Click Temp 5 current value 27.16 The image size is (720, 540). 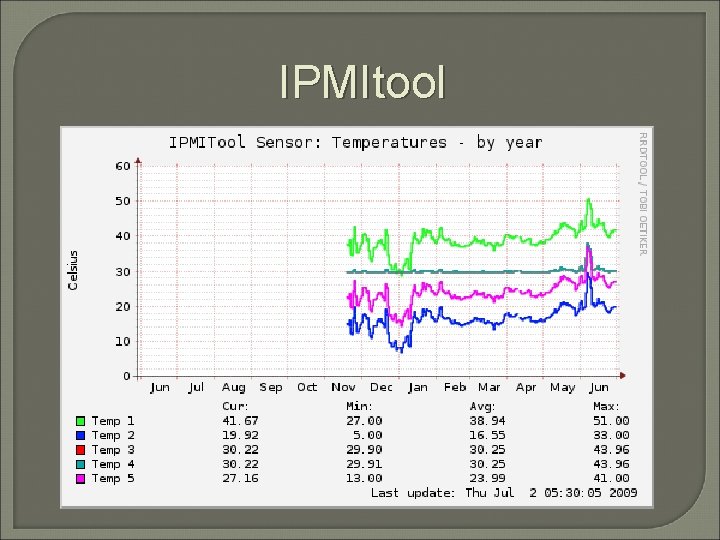[240, 478]
